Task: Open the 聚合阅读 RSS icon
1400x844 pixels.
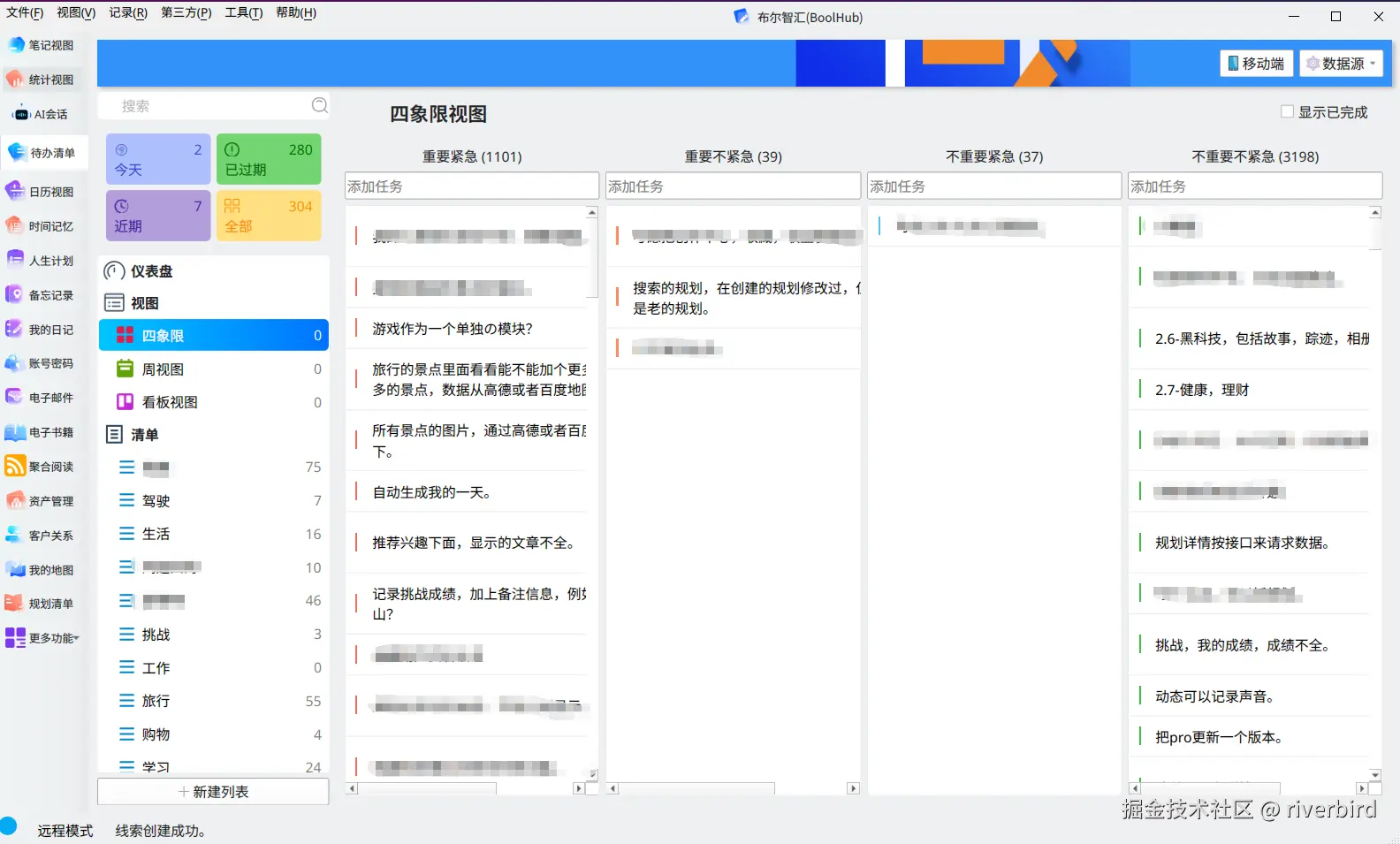Action: 16,467
